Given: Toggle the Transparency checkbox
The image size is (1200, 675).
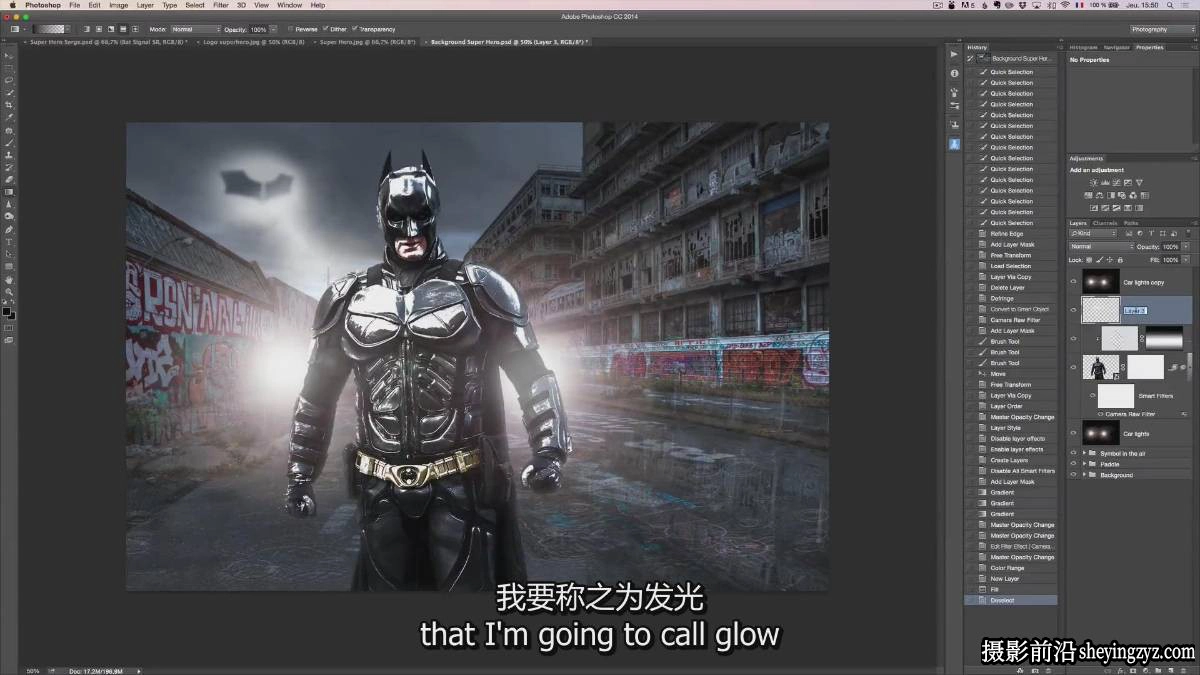Looking at the screenshot, I should 355,30.
